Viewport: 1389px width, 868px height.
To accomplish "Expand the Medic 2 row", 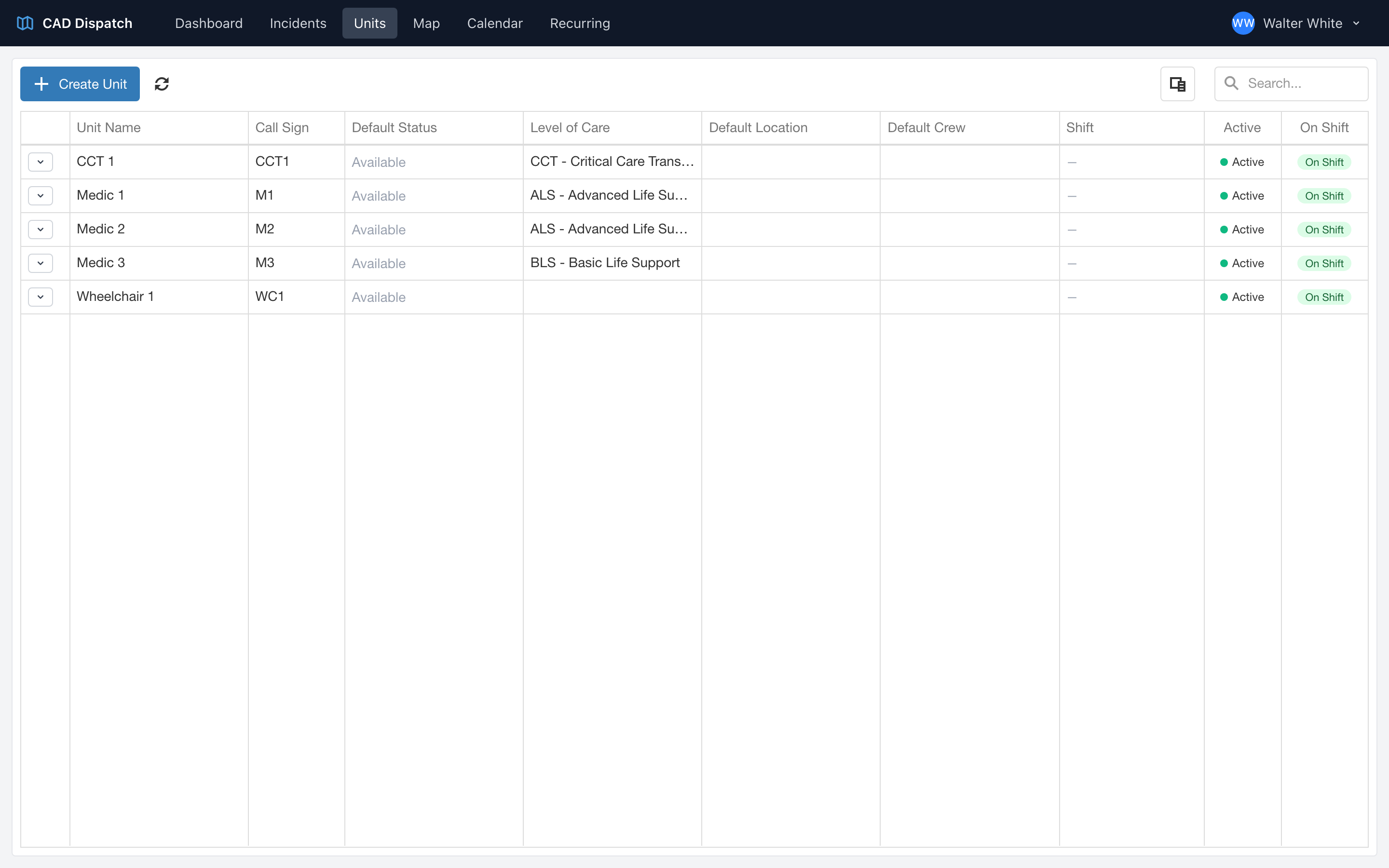I will click(x=40, y=230).
